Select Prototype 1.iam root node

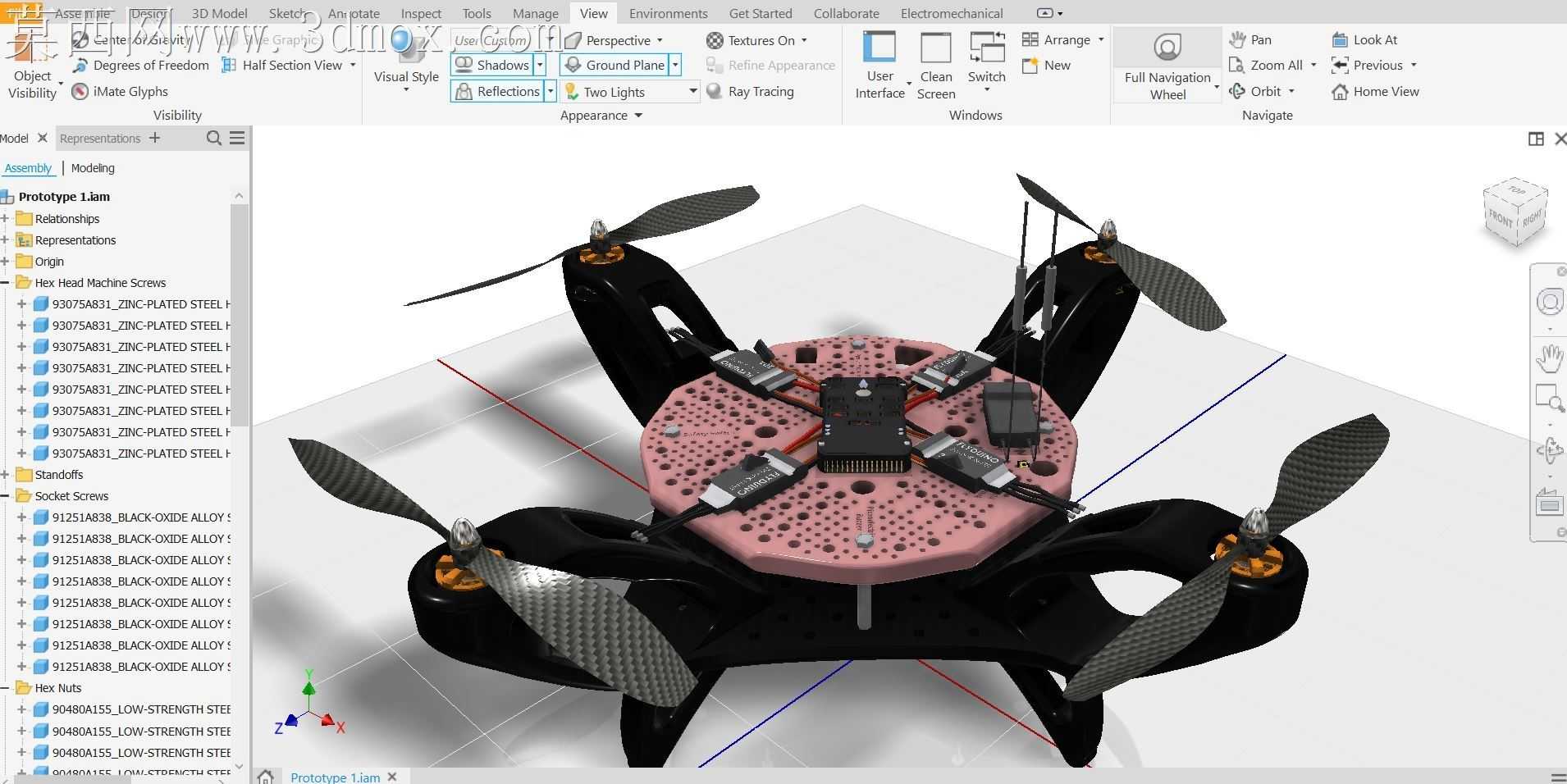click(x=64, y=197)
